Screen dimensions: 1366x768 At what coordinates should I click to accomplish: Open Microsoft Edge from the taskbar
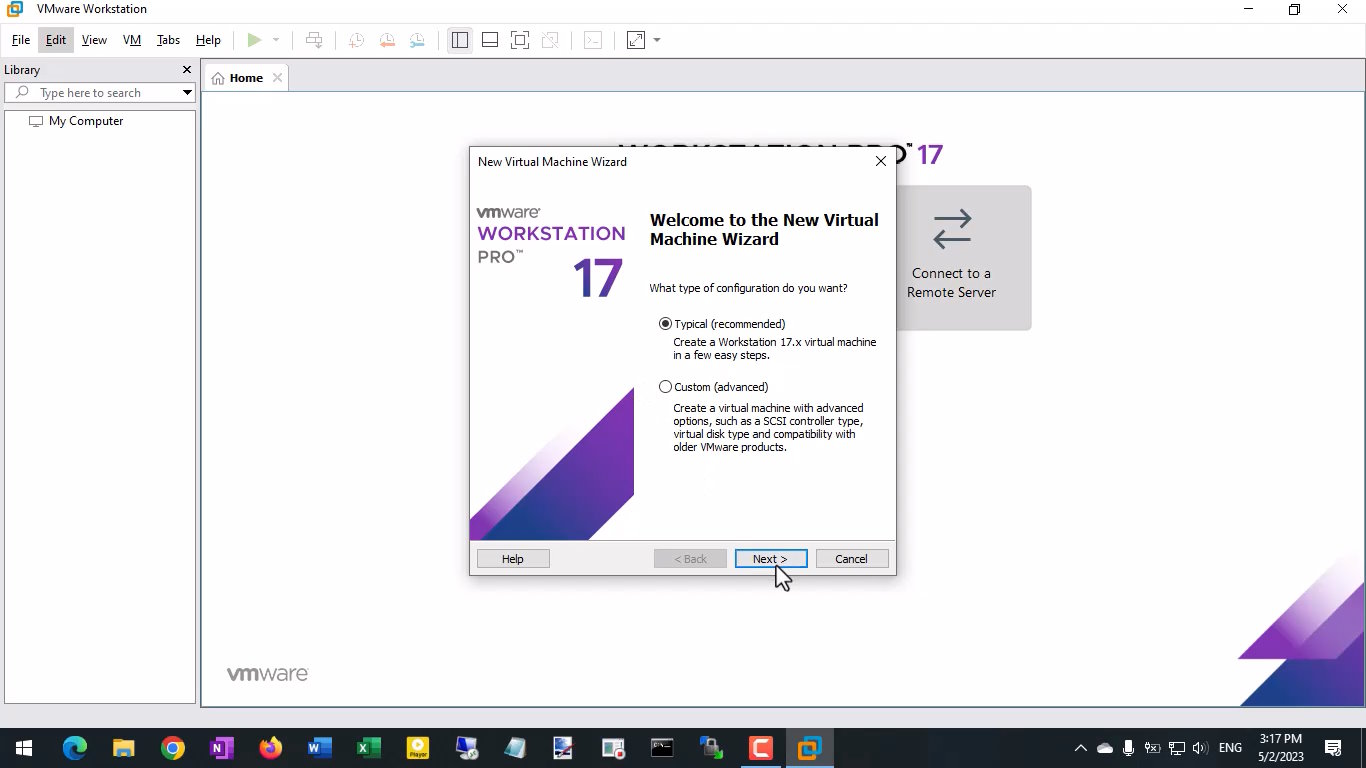point(75,748)
